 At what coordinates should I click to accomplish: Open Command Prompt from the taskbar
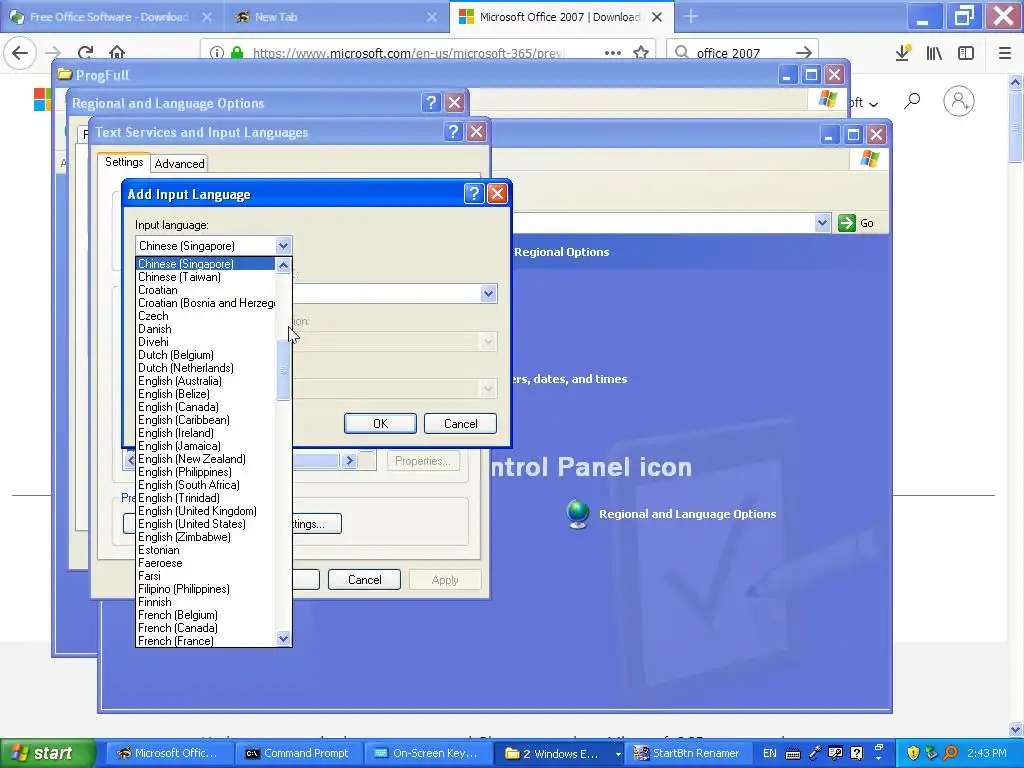[x=297, y=753]
